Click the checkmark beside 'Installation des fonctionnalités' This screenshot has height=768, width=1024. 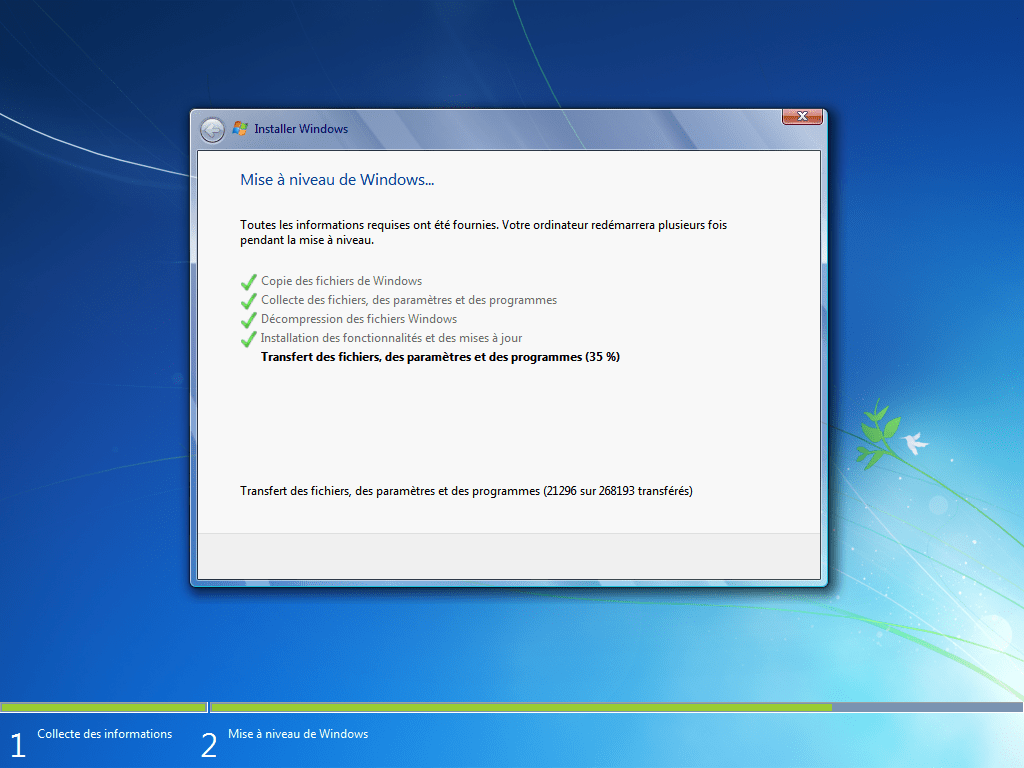point(248,339)
